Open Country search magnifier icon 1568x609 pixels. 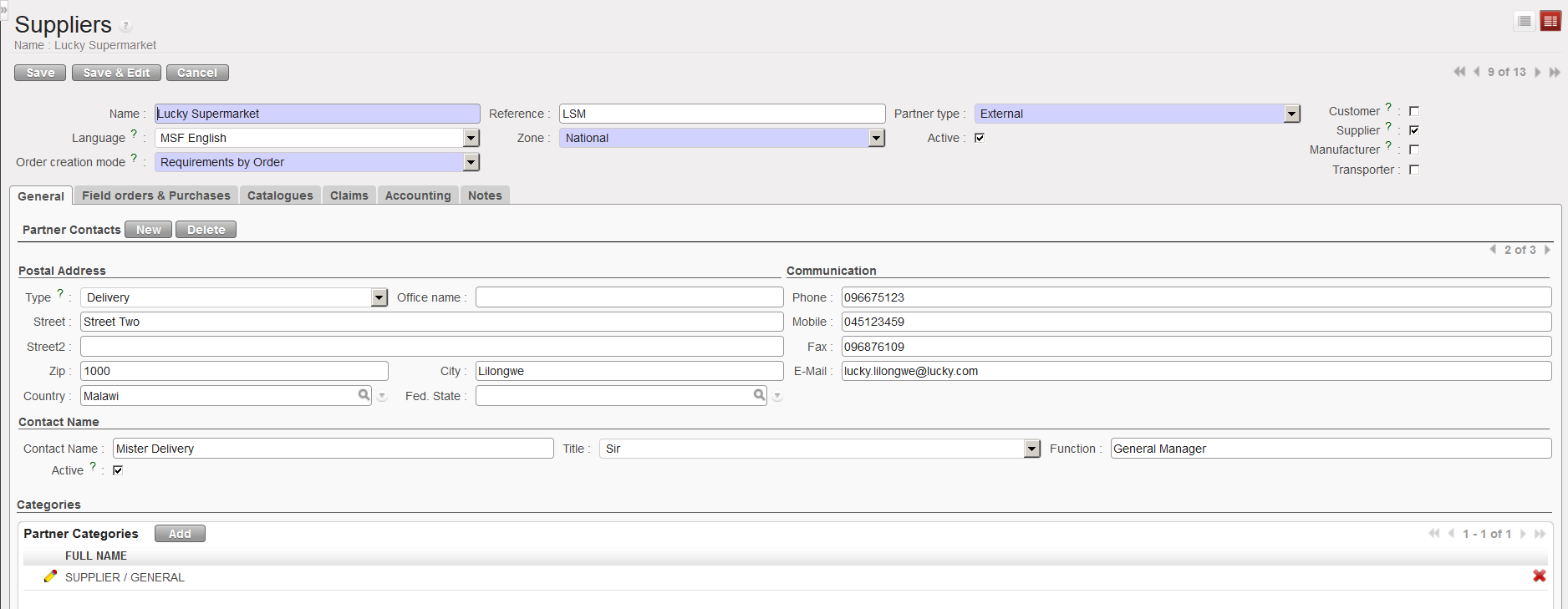click(x=364, y=395)
